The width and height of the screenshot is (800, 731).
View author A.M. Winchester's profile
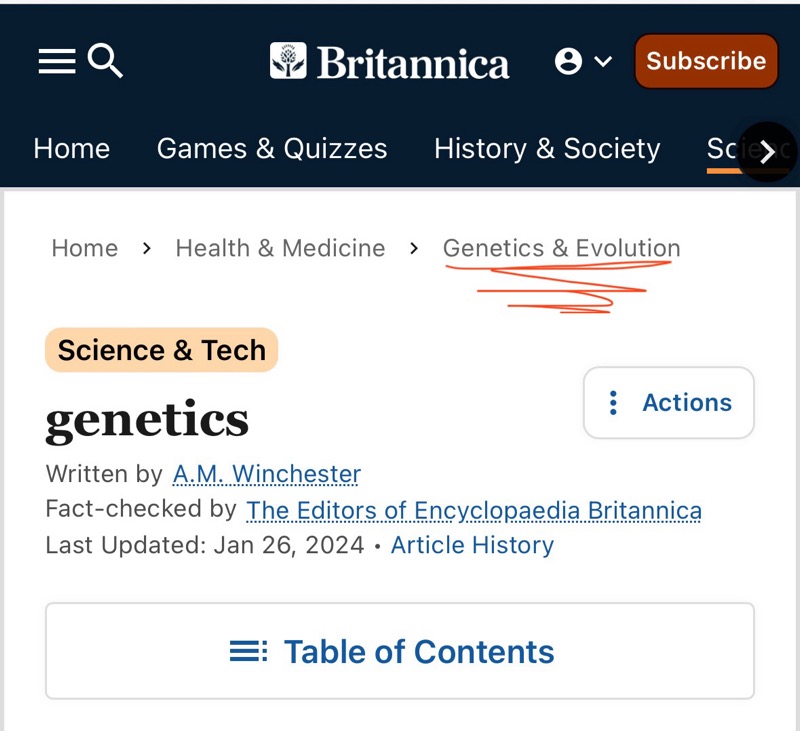(266, 473)
